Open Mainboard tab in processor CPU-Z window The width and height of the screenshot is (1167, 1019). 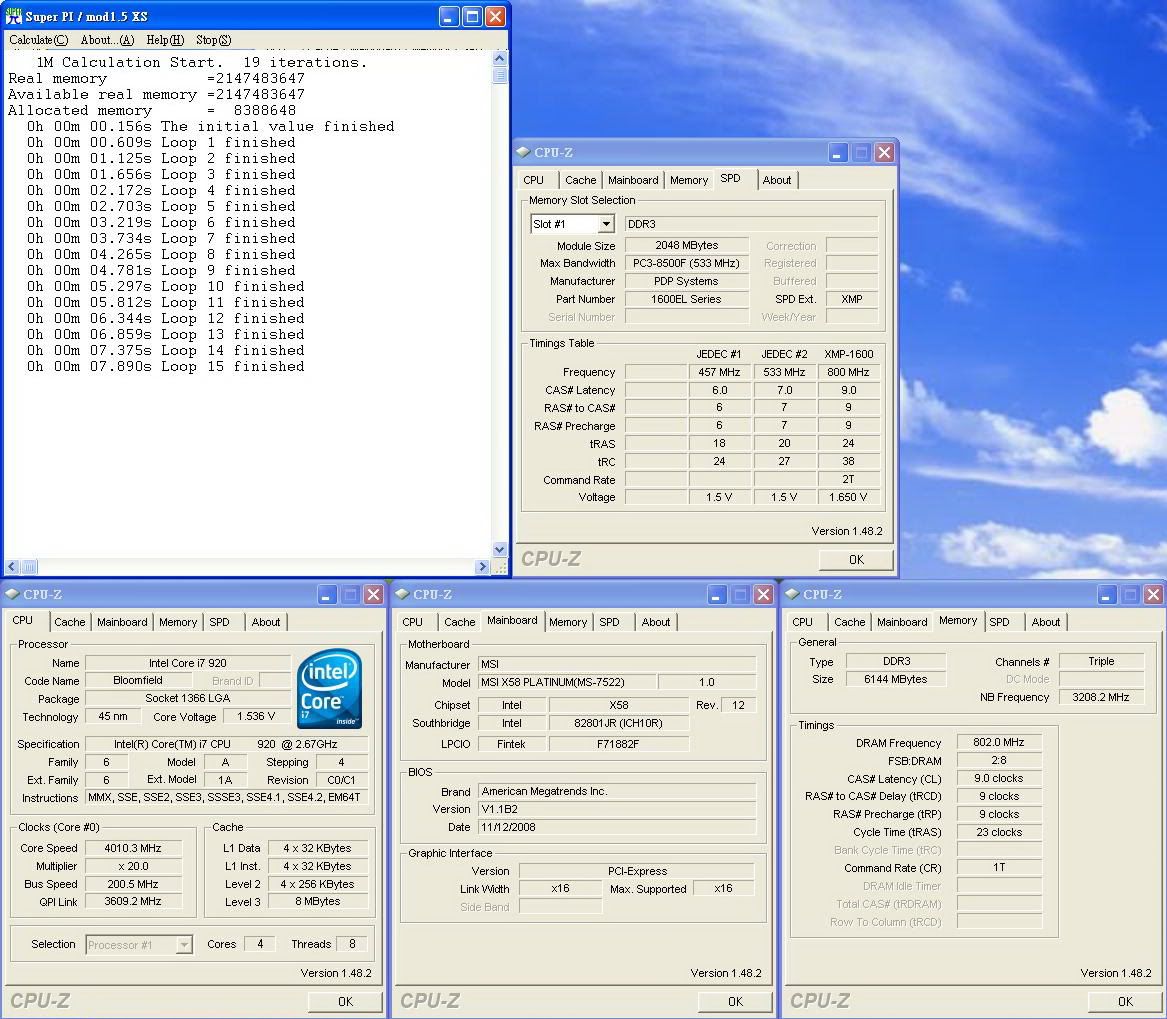pyautogui.click(x=122, y=622)
